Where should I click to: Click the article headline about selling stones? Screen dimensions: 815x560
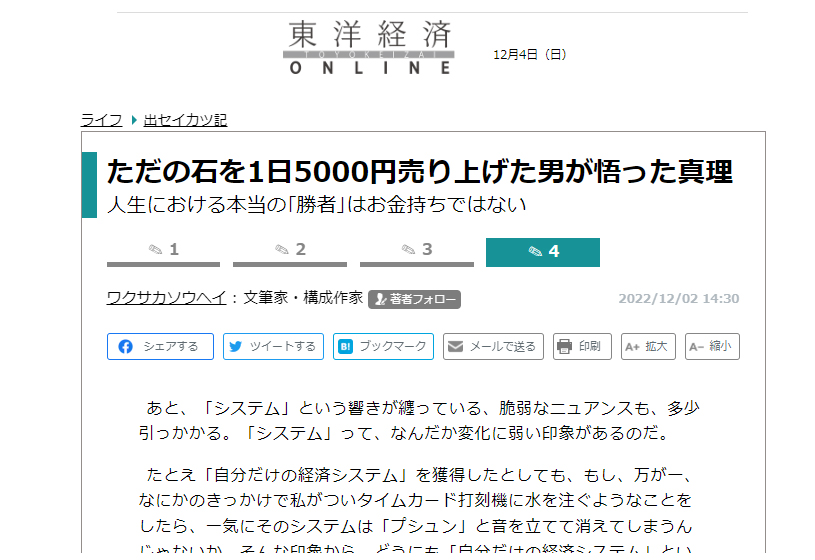420,172
